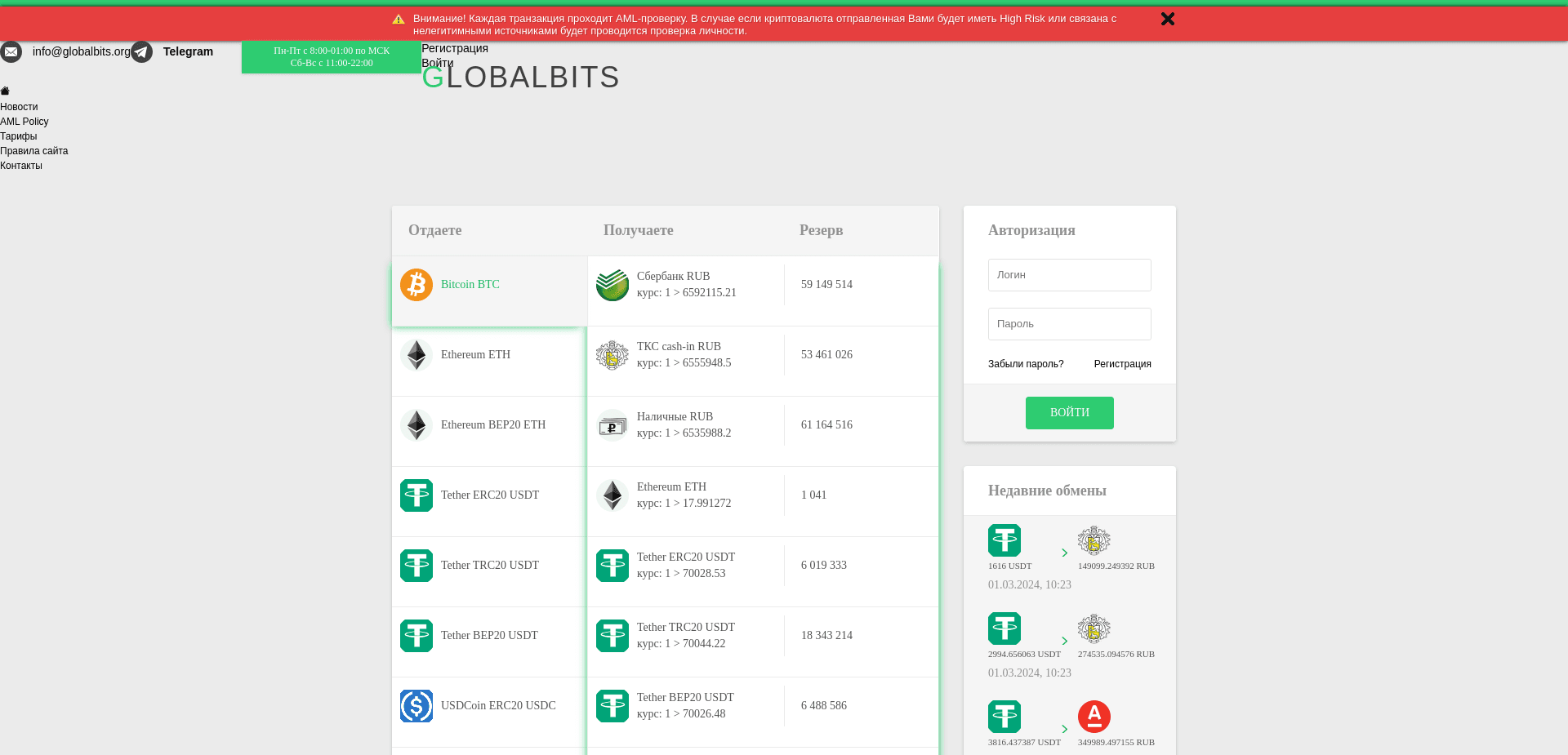Open the Тарифы menu item
The height and width of the screenshot is (755, 1568).
coord(18,136)
